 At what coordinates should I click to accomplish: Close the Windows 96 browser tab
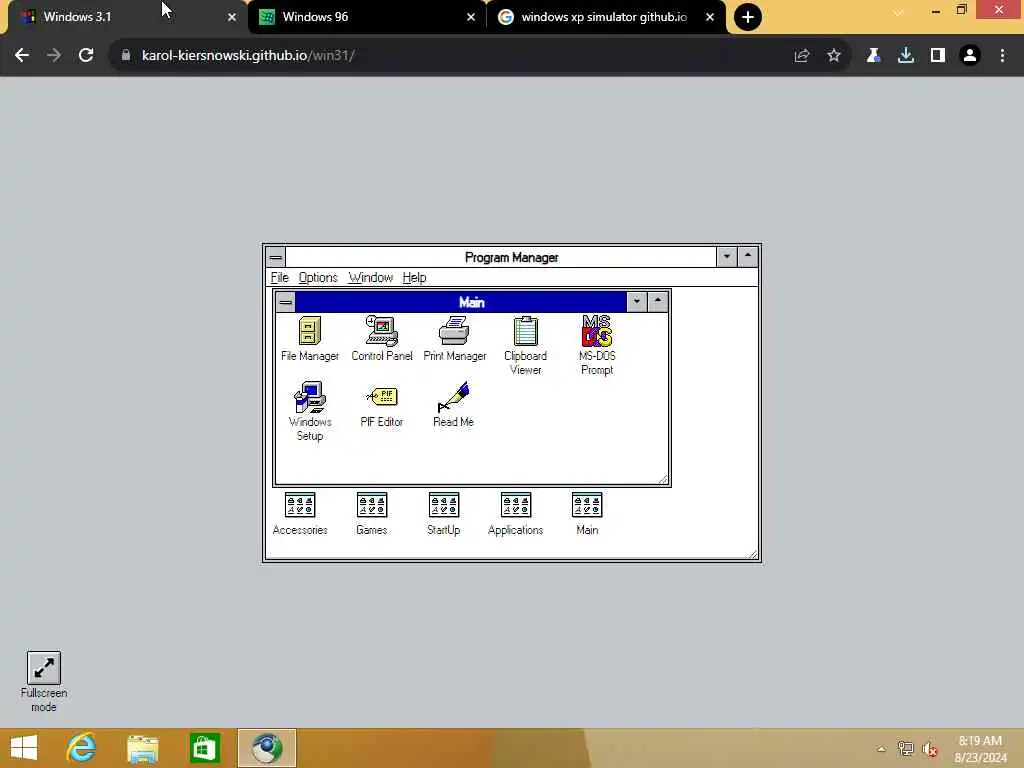tap(471, 18)
